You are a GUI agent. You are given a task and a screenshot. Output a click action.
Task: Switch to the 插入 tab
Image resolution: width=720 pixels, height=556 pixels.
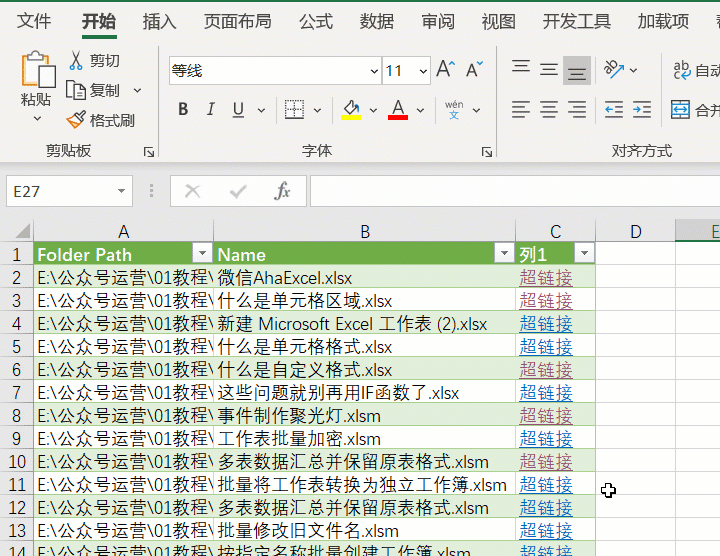coord(159,22)
